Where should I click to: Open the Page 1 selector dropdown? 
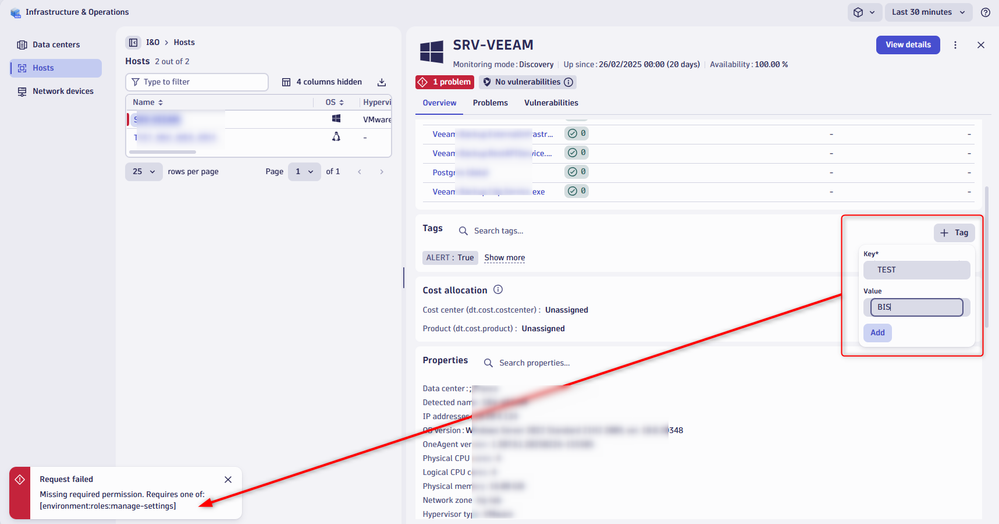tap(304, 171)
